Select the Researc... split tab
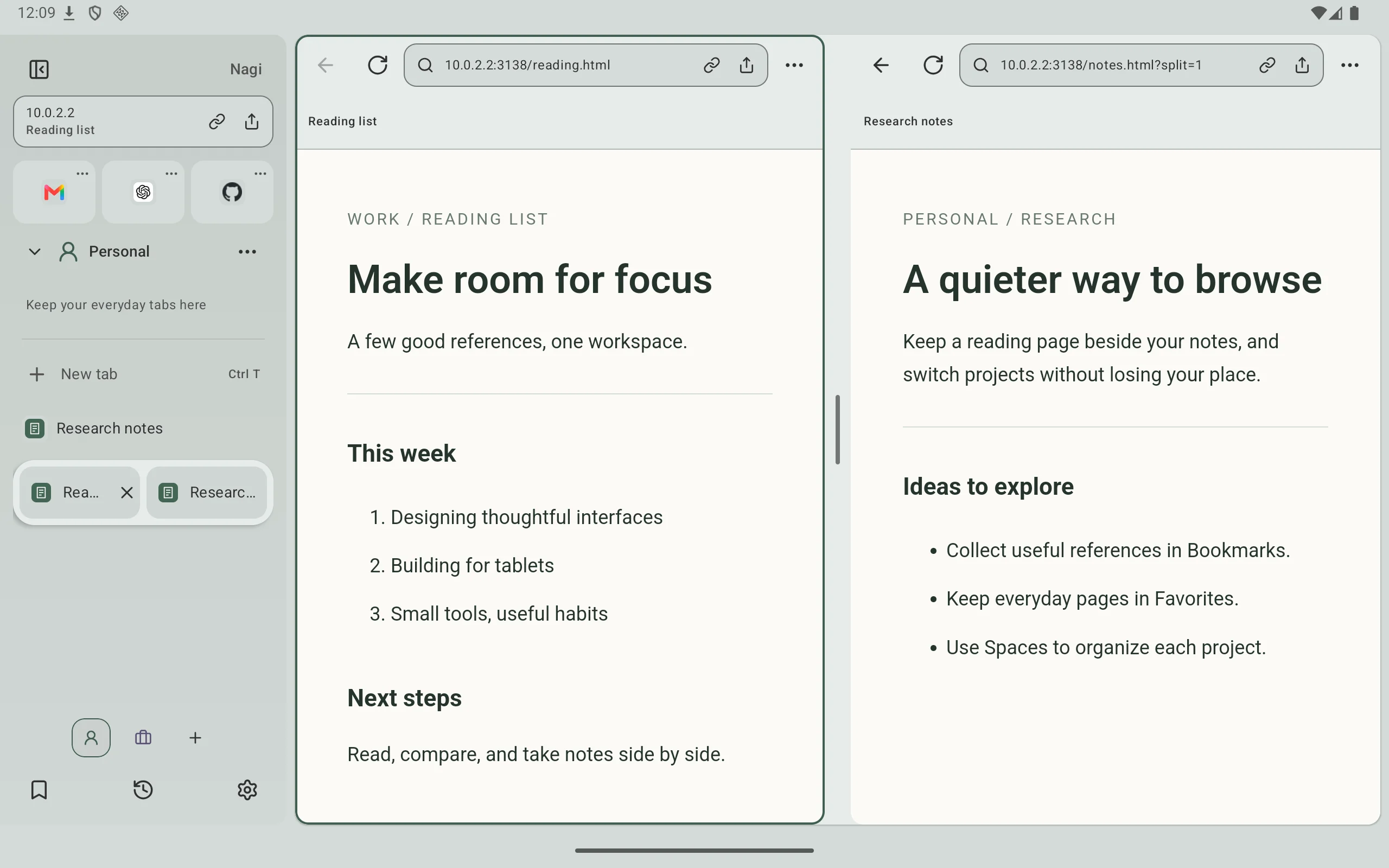This screenshot has width=1389, height=868. (207, 493)
